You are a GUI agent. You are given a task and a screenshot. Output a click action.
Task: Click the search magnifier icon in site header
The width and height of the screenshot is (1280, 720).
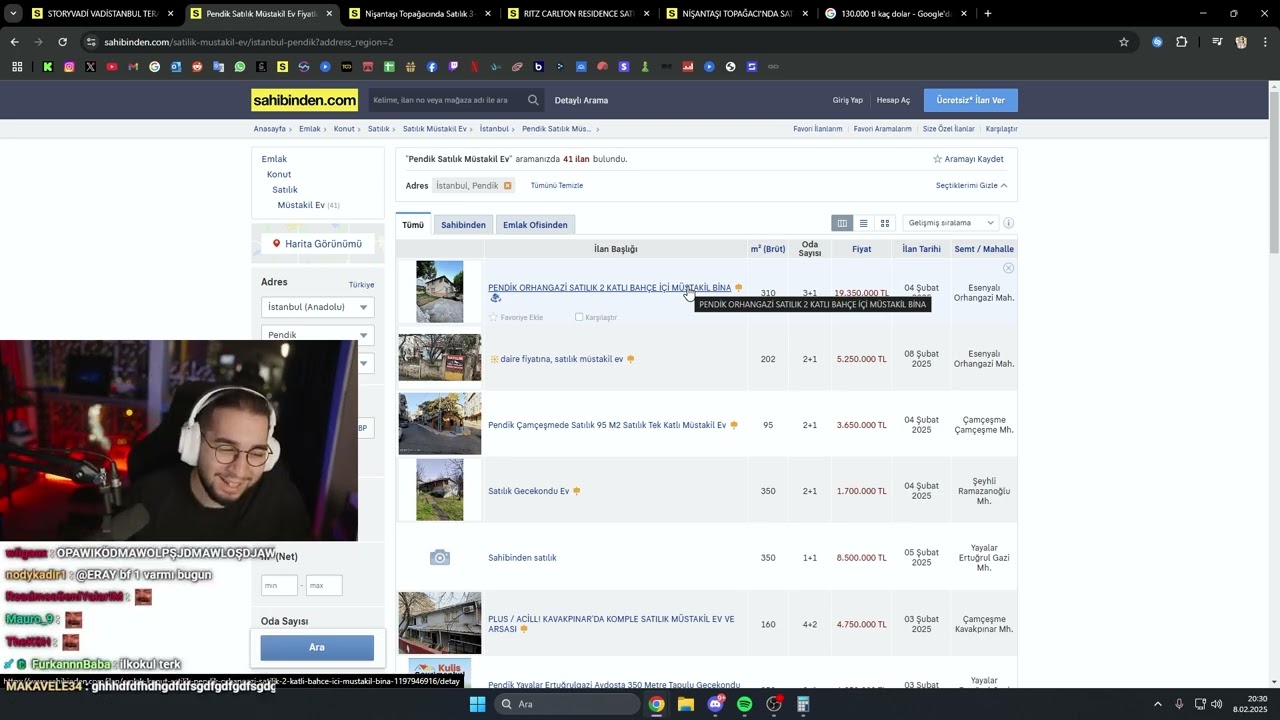coord(533,100)
